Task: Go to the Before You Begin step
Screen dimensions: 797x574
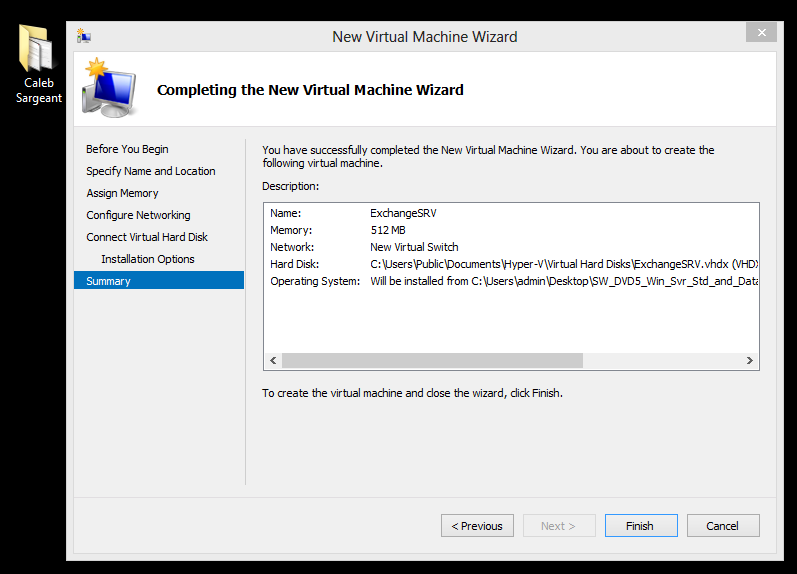Action: tap(127, 149)
